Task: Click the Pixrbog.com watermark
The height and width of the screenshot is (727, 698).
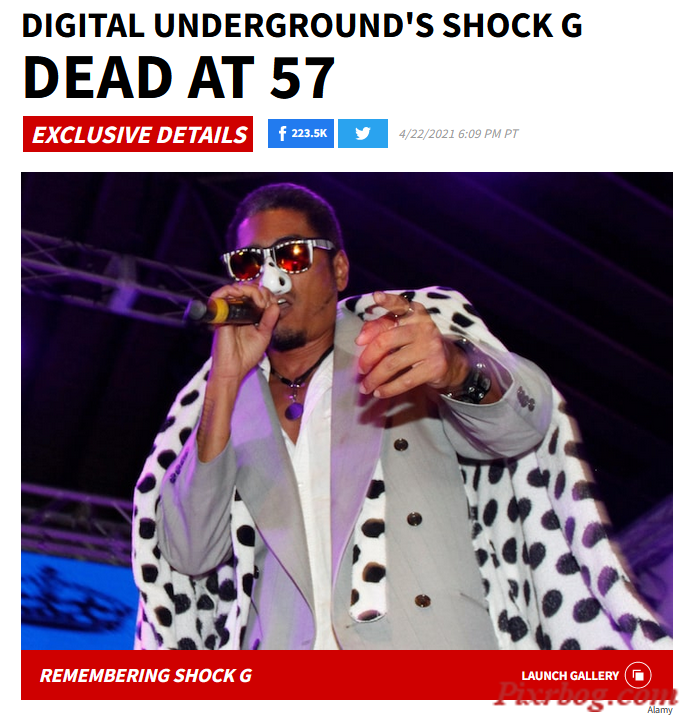Action: click(587, 695)
